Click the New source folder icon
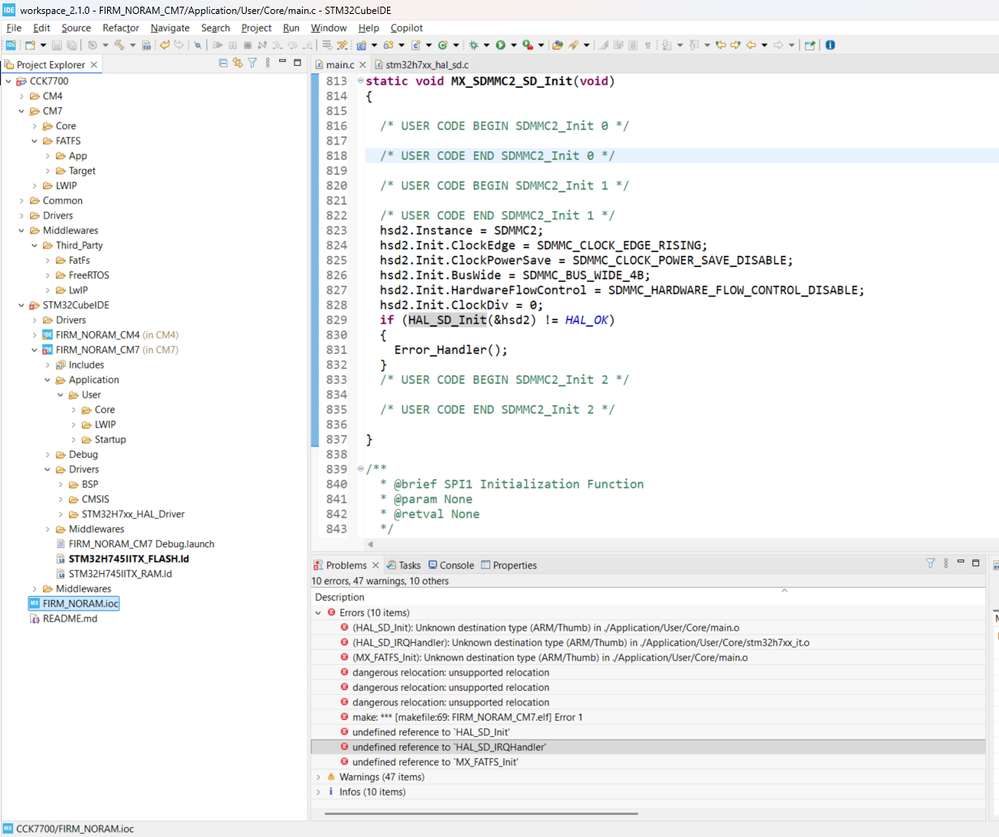 click(388, 45)
